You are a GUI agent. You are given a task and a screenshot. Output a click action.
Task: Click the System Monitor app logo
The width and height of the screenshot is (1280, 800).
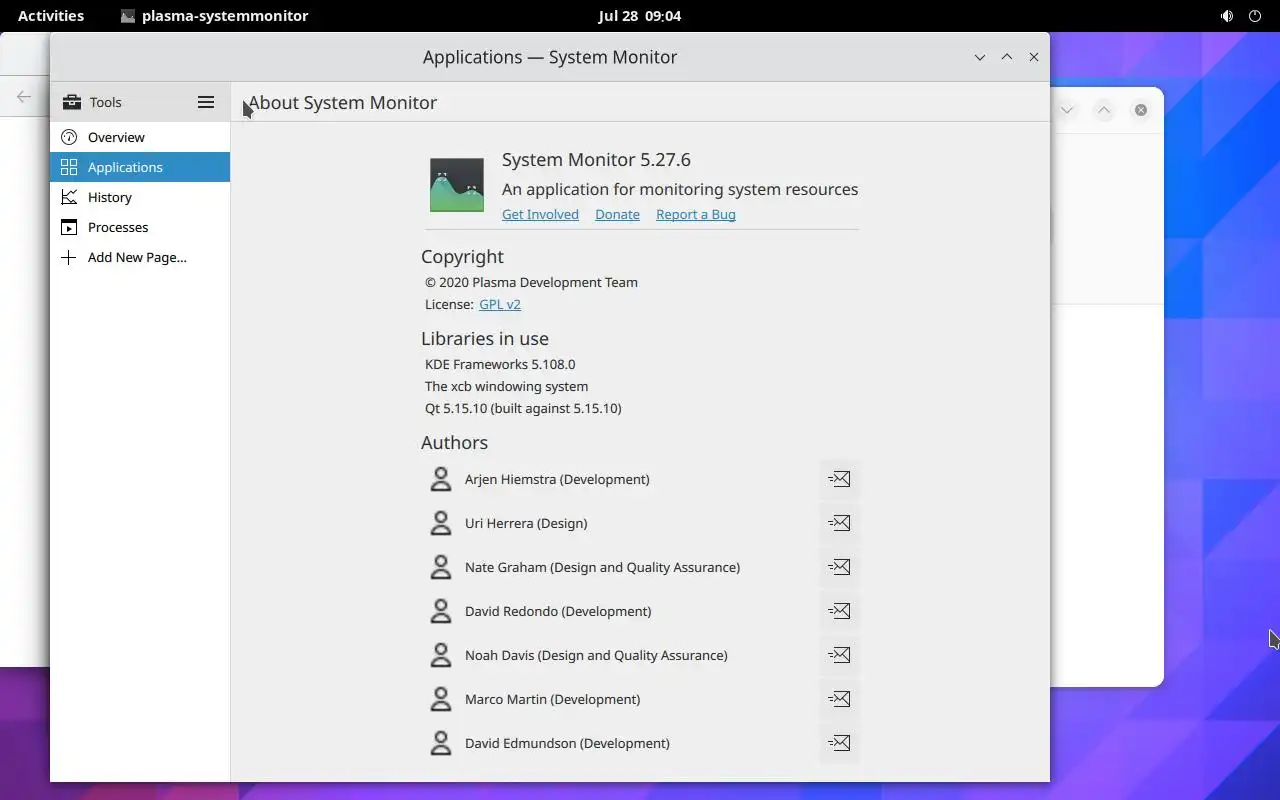[457, 185]
